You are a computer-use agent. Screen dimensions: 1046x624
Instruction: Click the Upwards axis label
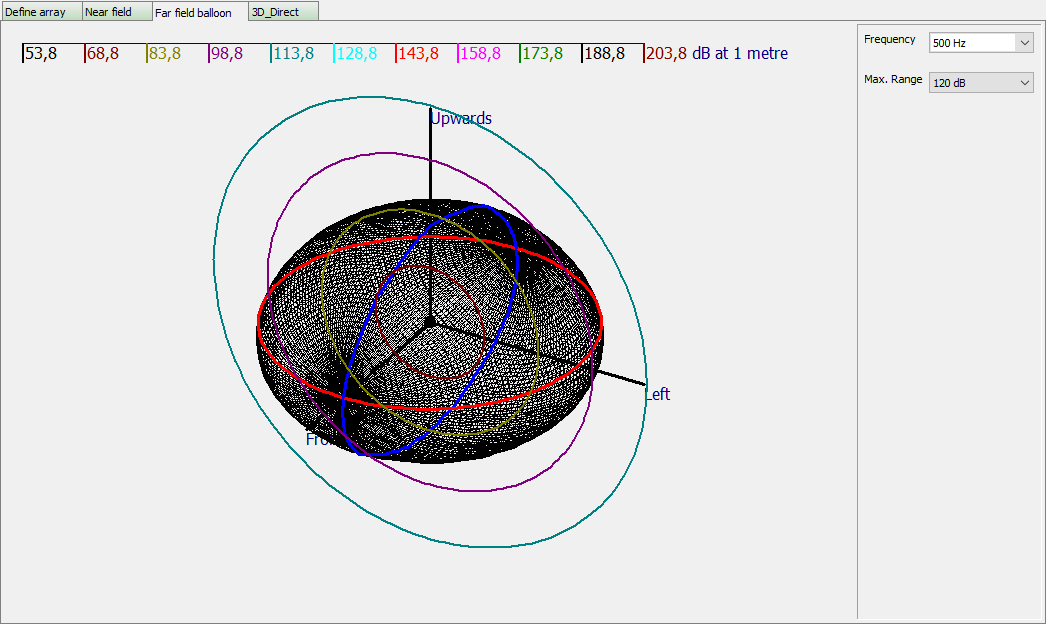[461, 118]
